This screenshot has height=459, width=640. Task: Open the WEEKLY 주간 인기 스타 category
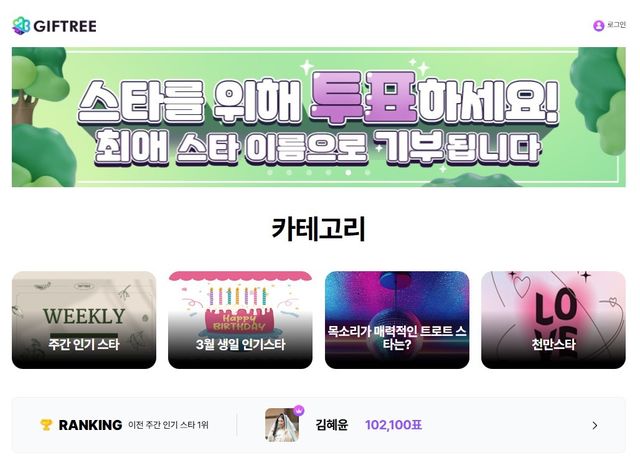[84, 320]
